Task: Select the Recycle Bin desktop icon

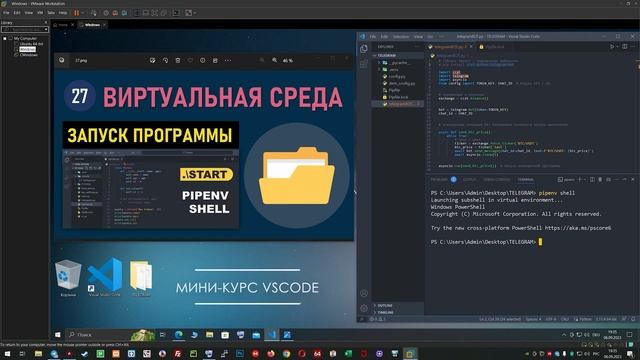Action: coord(68,278)
